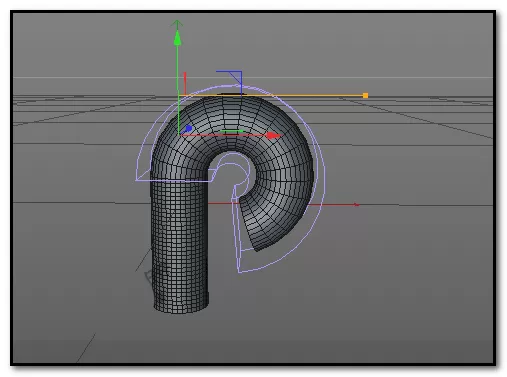The width and height of the screenshot is (507, 377).
Task: Select the red X-axis arrowhead of the gizmo
Action: click(274, 135)
